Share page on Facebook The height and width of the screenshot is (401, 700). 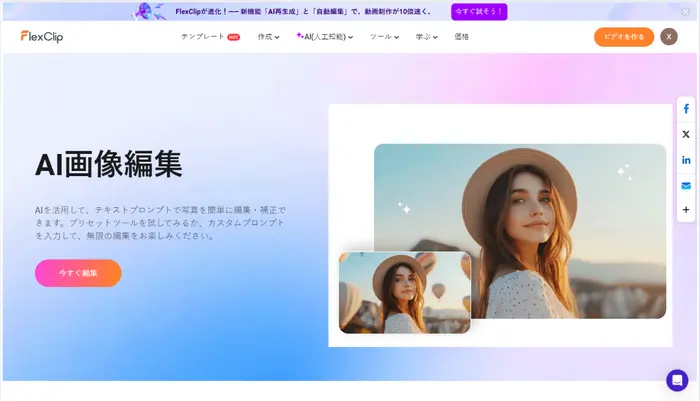pyautogui.click(x=686, y=109)
